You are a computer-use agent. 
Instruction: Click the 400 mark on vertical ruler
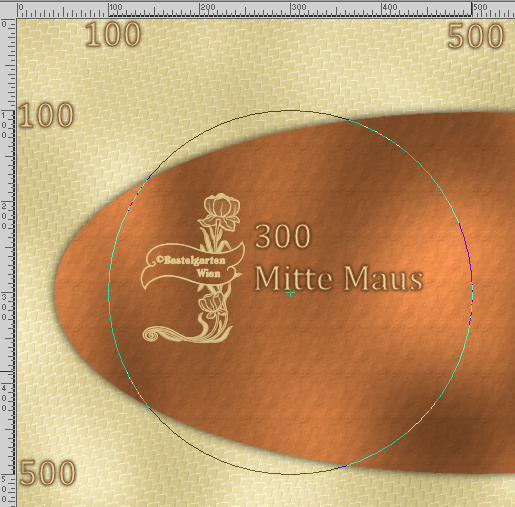[x=4, y=398]
